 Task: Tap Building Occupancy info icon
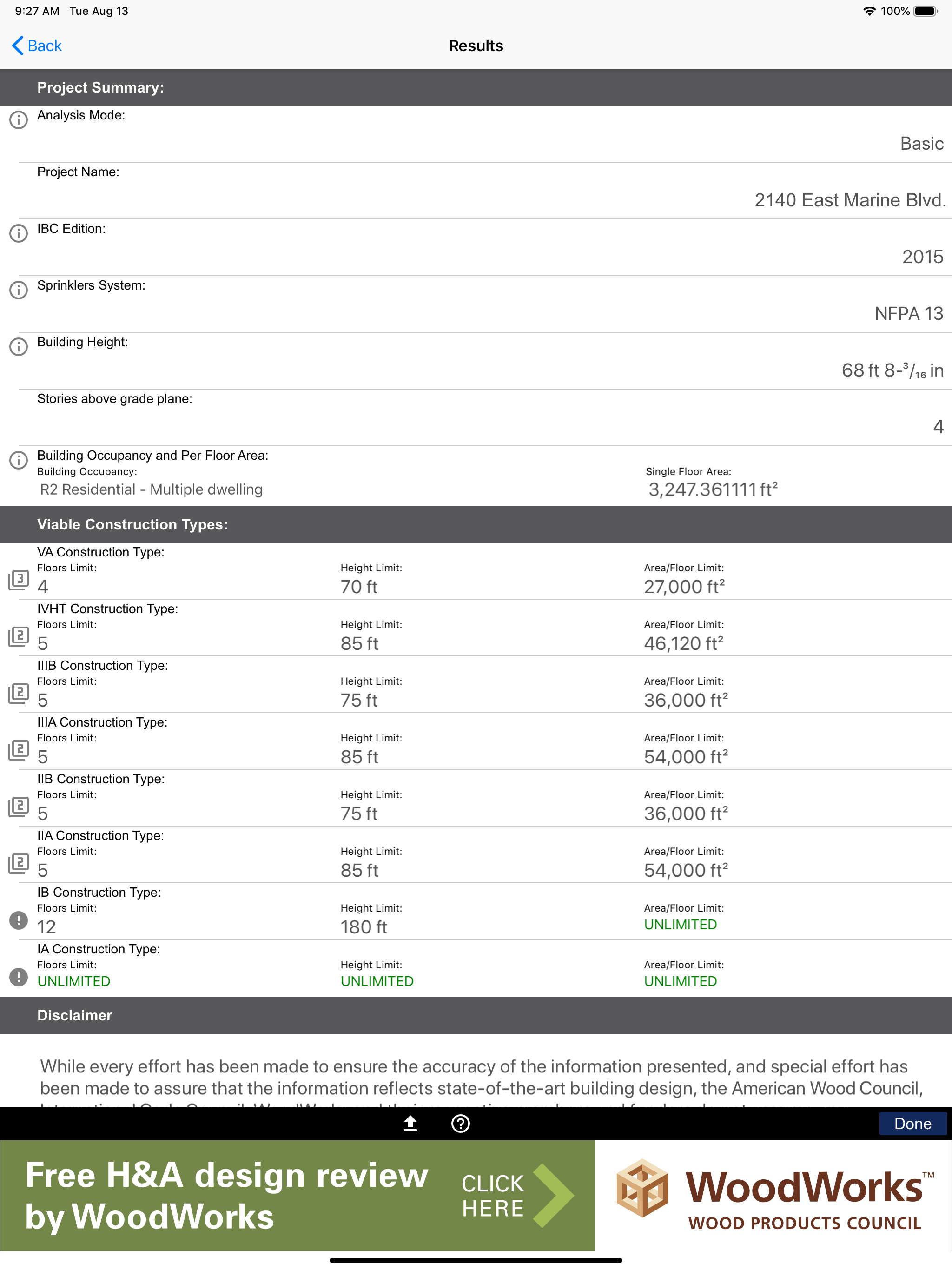point(19,460)
